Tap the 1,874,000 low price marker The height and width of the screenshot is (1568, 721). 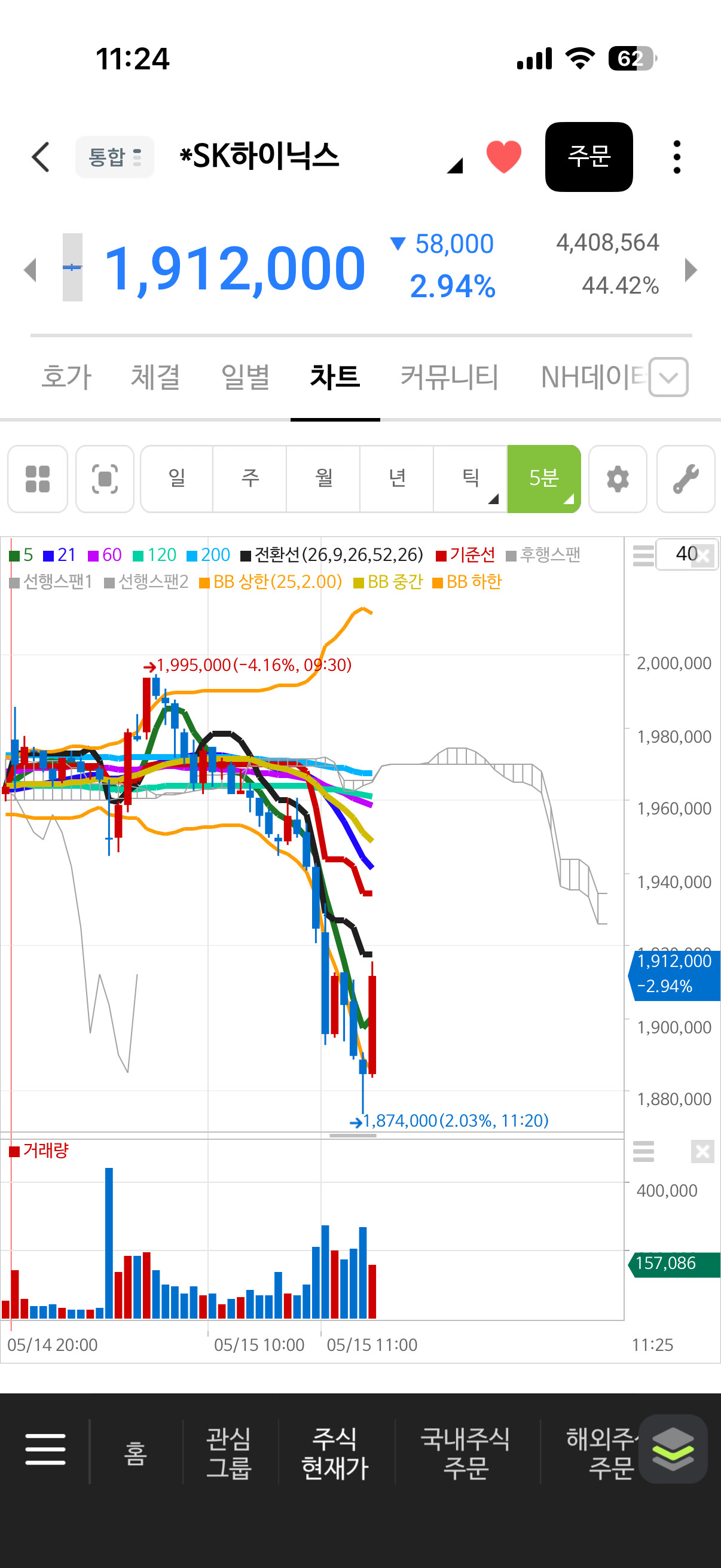pyautogui.click(x=449, y=1121)
